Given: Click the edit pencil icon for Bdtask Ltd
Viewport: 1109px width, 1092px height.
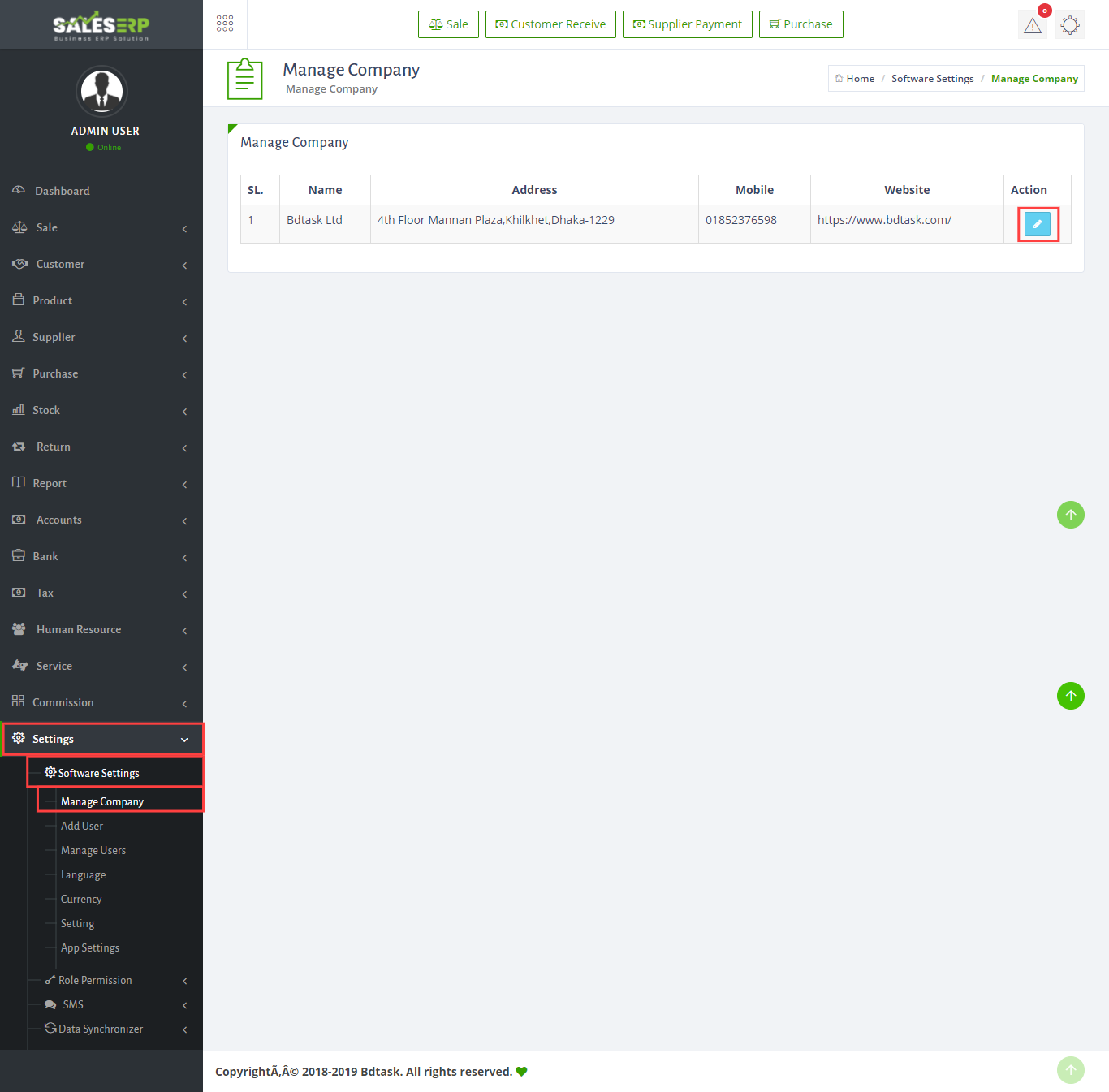Looking at the screenshot, I should point(1037,224).
